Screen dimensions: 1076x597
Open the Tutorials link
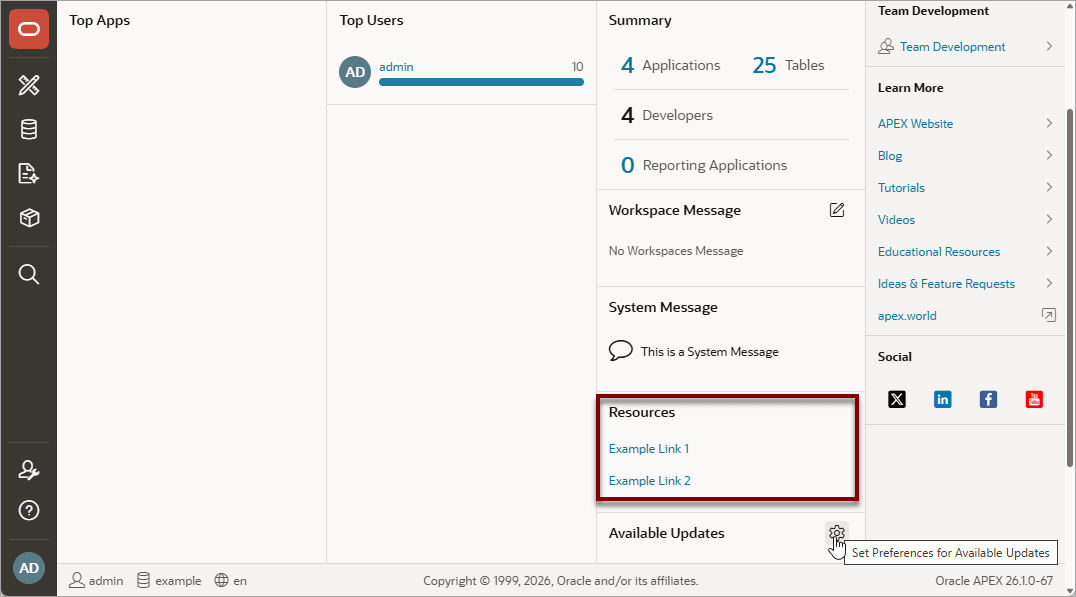click(901, 187)
